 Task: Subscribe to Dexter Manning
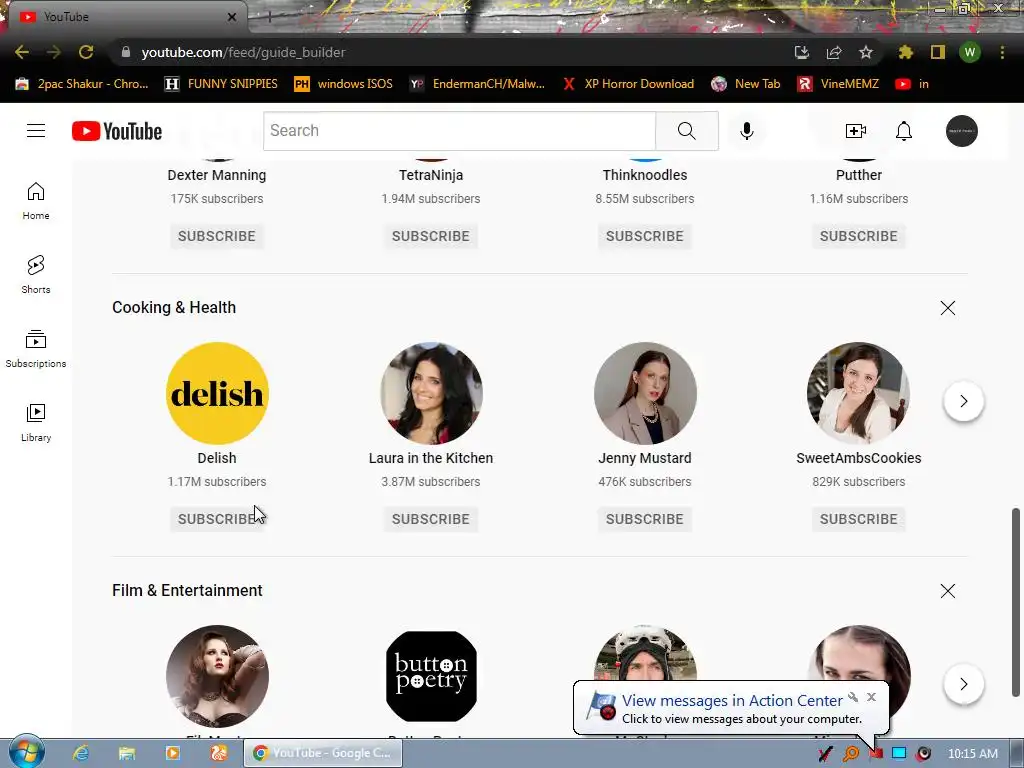click(x=217, y=236)
